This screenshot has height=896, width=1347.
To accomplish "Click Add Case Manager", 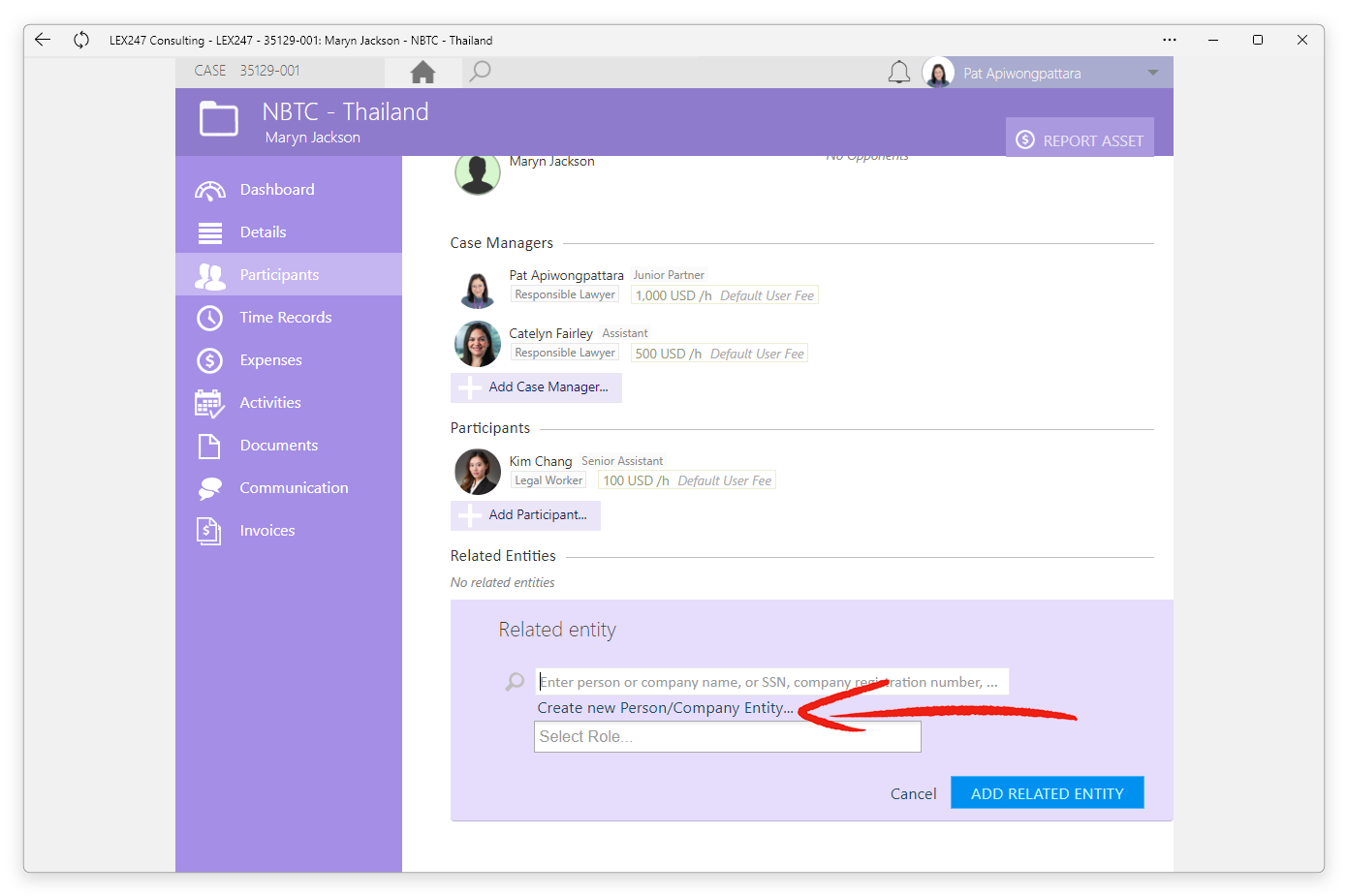I will click(x=536, y=387).
